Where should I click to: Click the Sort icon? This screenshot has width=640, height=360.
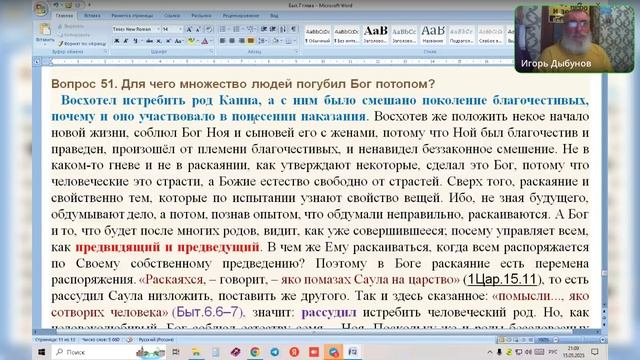pyautogui.click(x=284, y=29)
